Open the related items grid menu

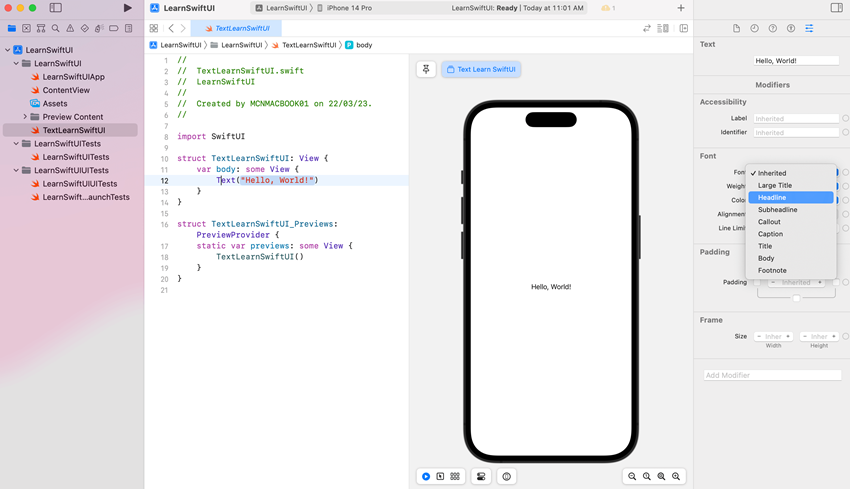(x=154, y=28)
